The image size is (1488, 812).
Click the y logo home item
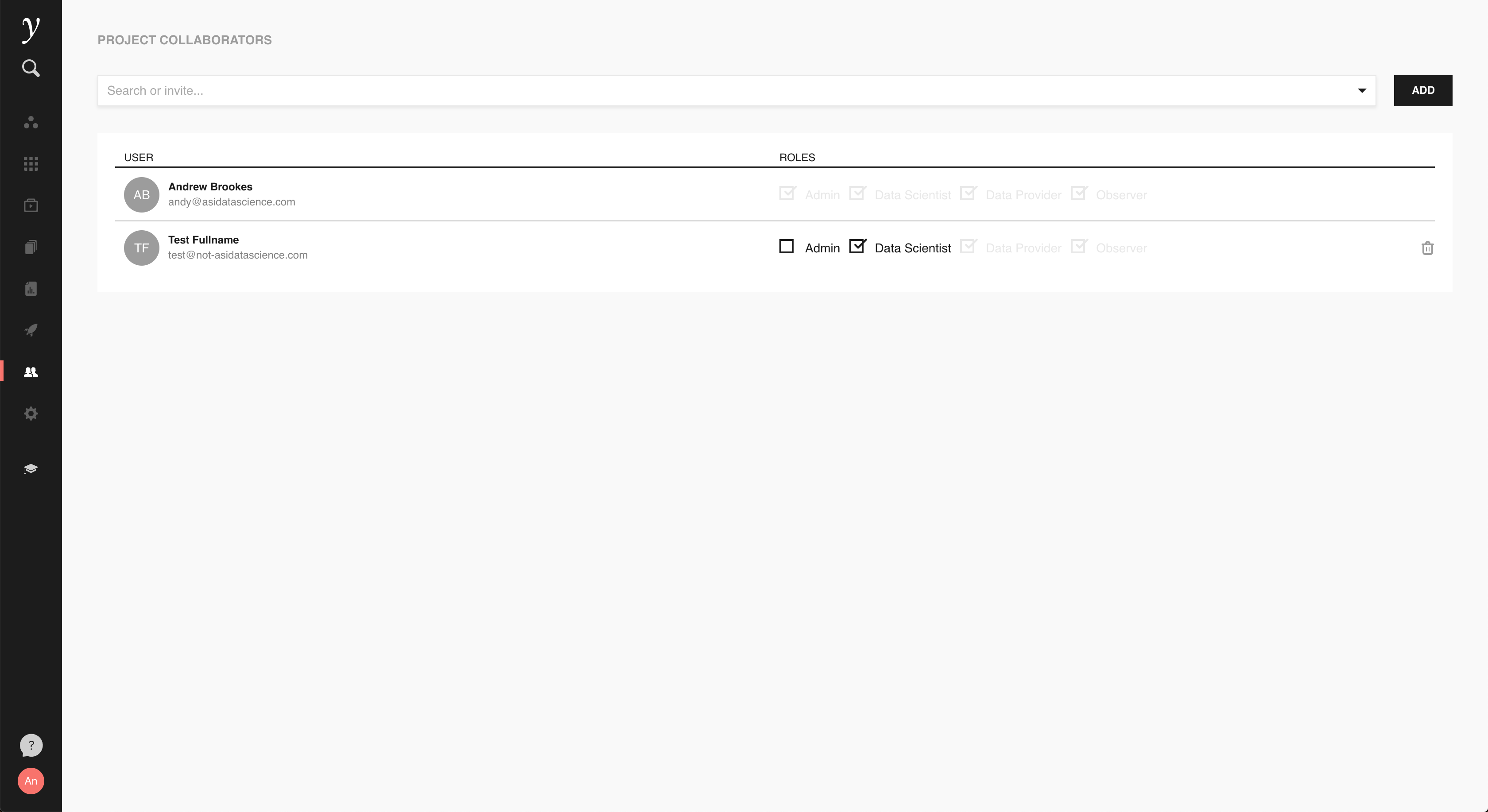click(31, 29)
